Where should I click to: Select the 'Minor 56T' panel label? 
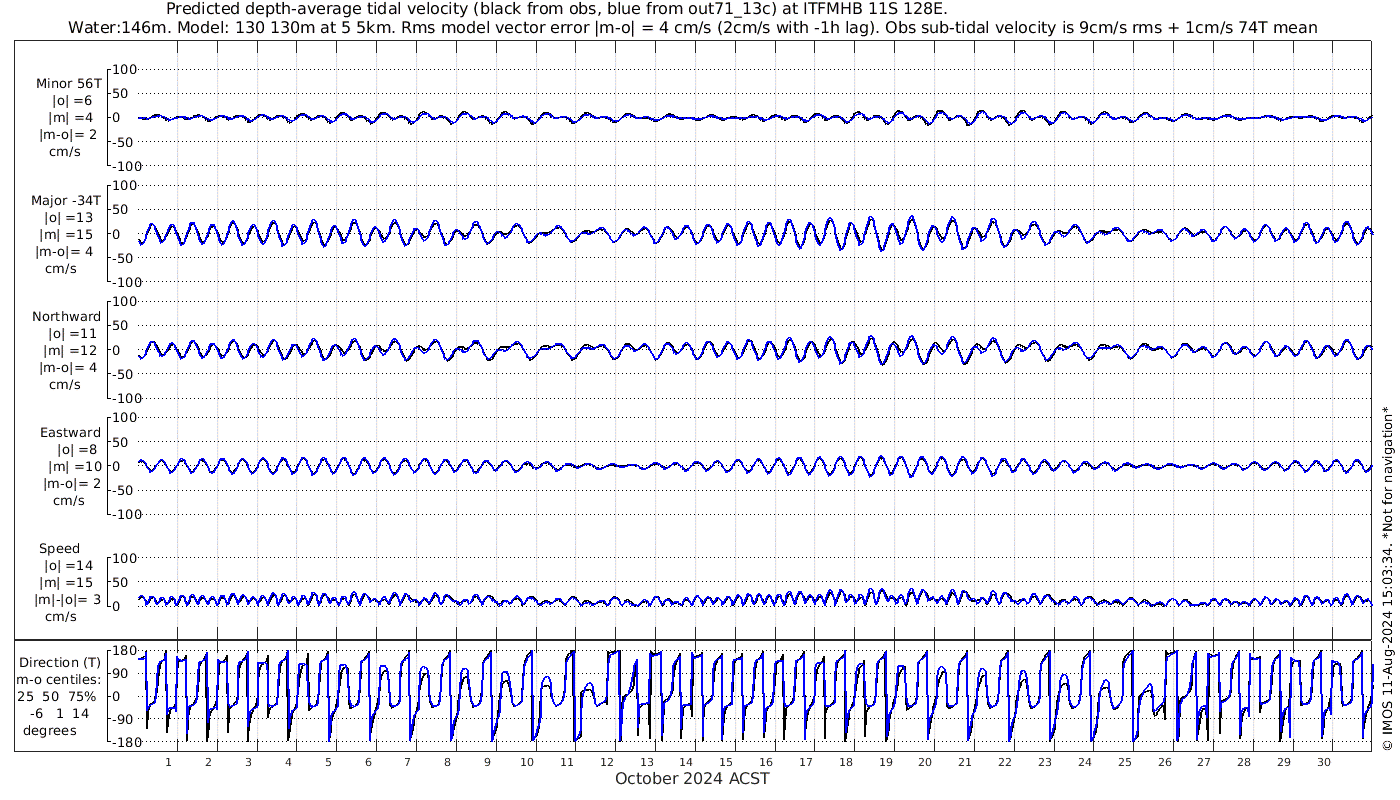click(68, 84)
